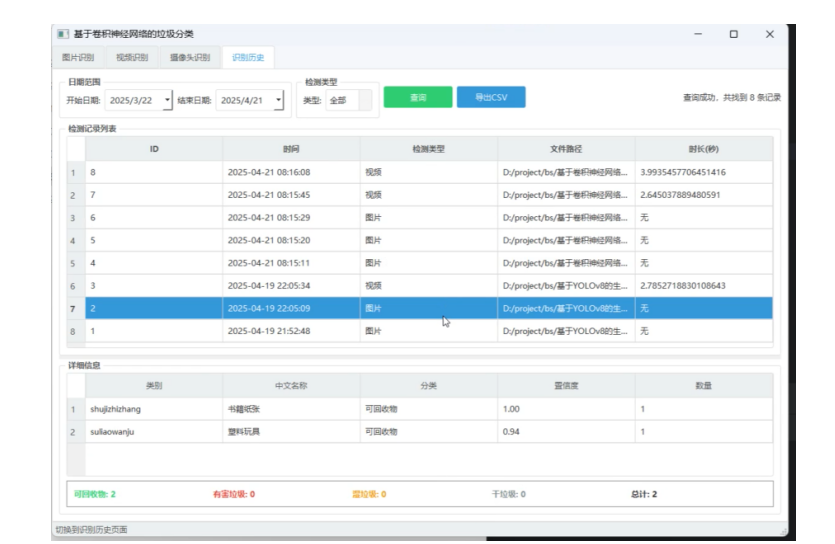Click duration value 2.645037889480591
Image resolution: width=835 pixels, height=544 pixels.
[x=680, y=195]
